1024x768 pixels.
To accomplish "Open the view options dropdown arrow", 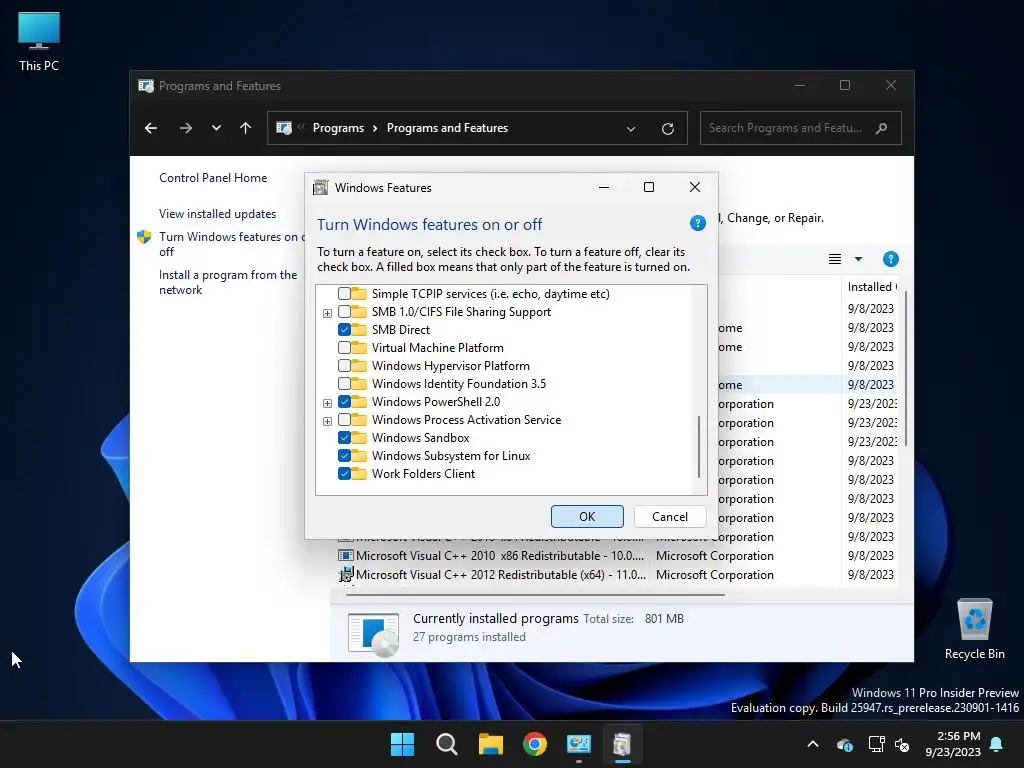I will point(858,259).
